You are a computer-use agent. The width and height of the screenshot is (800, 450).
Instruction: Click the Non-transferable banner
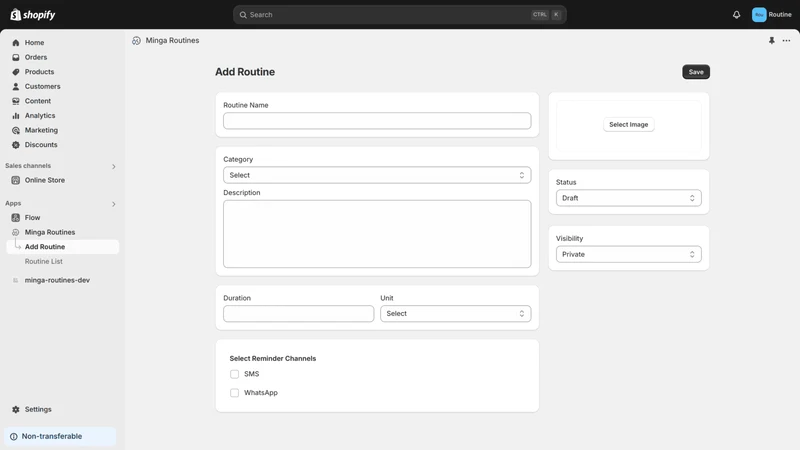(60, 437)
